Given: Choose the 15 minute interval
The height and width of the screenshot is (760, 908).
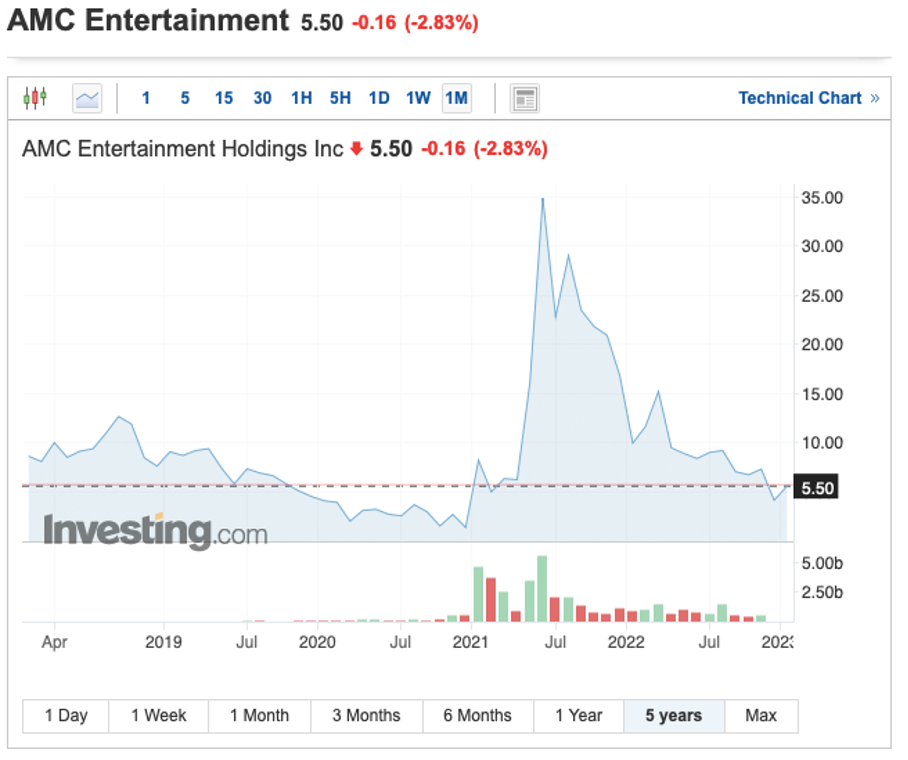Looking at the screenshot, I should pyautogui.click(x=224, y=98).
